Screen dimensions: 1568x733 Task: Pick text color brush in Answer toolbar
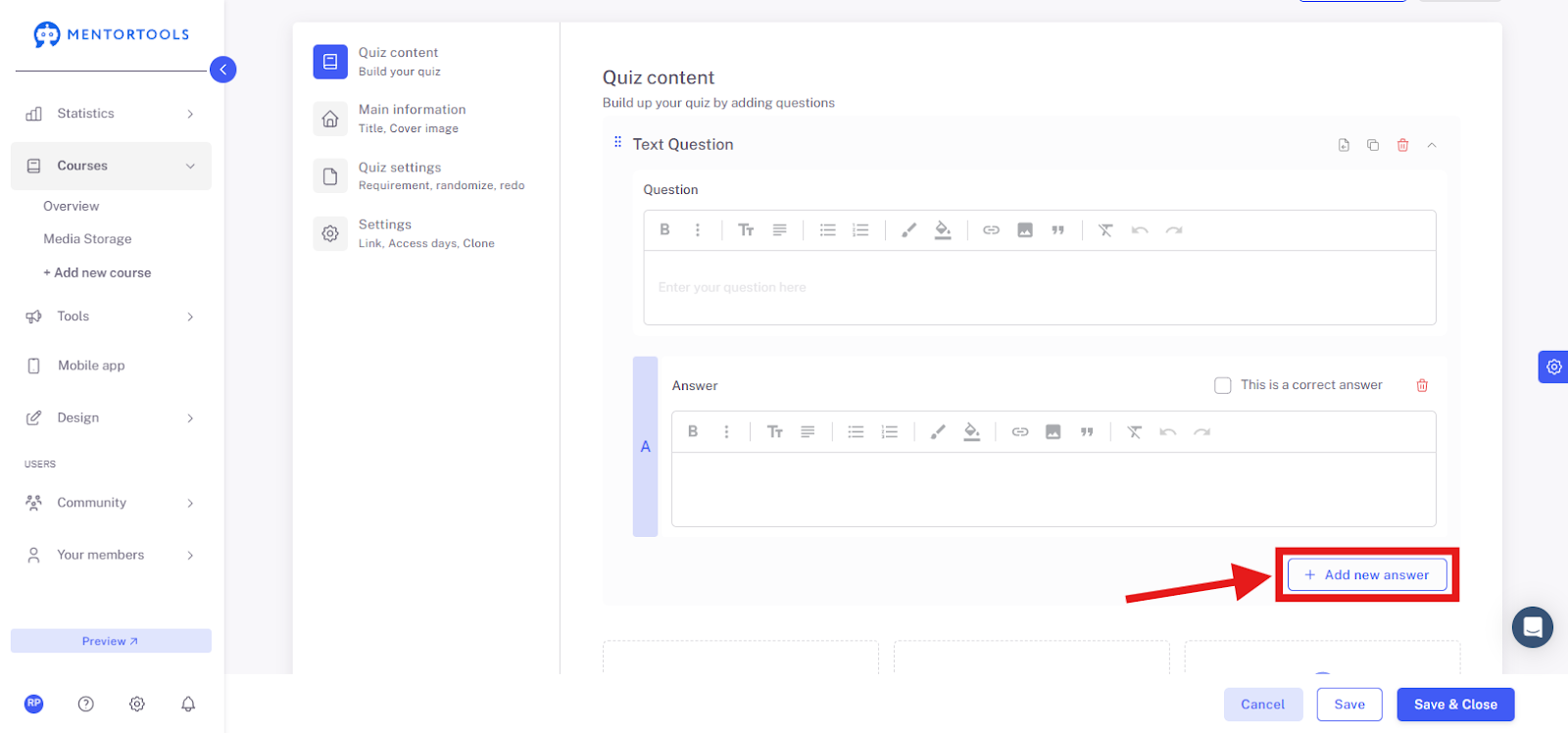[938, 431]
